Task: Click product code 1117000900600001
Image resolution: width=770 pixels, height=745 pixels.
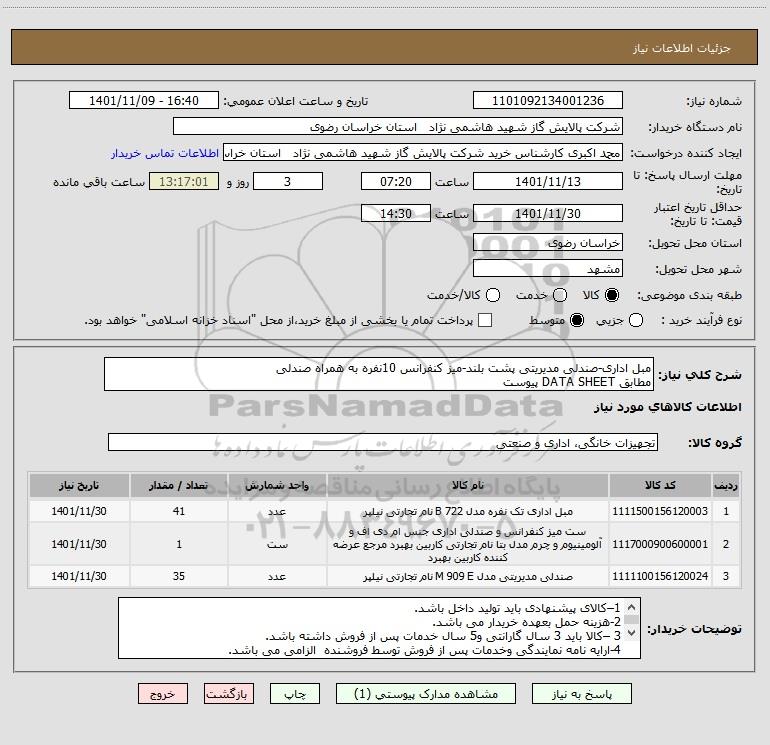Action: coord(660,544)
